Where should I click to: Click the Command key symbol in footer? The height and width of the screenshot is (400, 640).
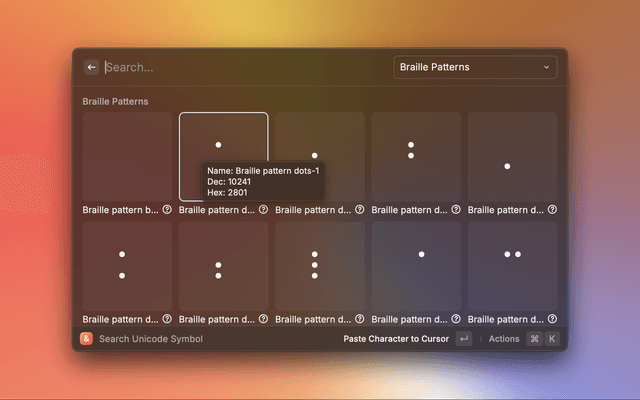pyautogui.click(x=534, y=339)
